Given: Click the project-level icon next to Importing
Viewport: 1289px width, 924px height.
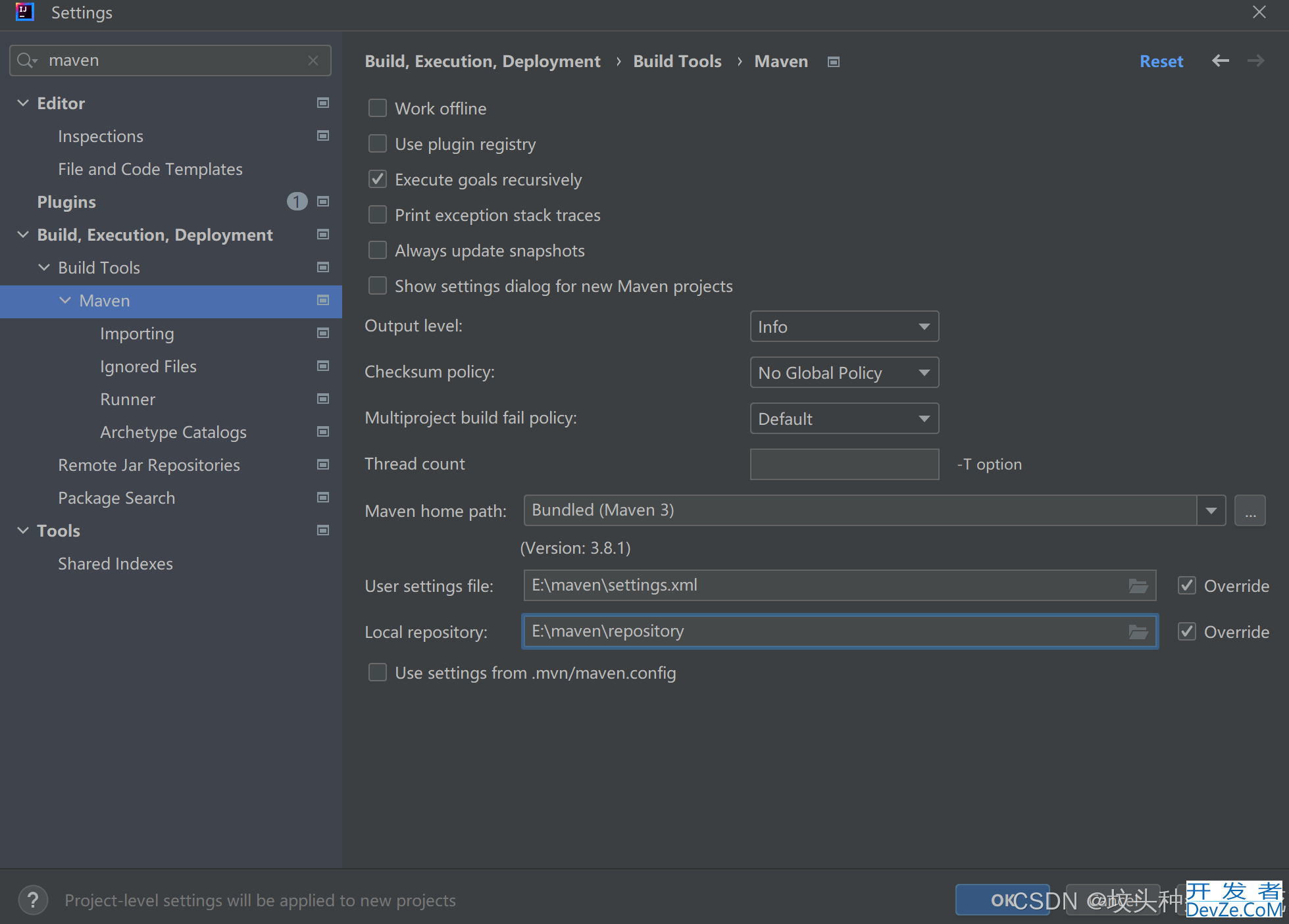Looking at the screenshot, I should point(323,333).
